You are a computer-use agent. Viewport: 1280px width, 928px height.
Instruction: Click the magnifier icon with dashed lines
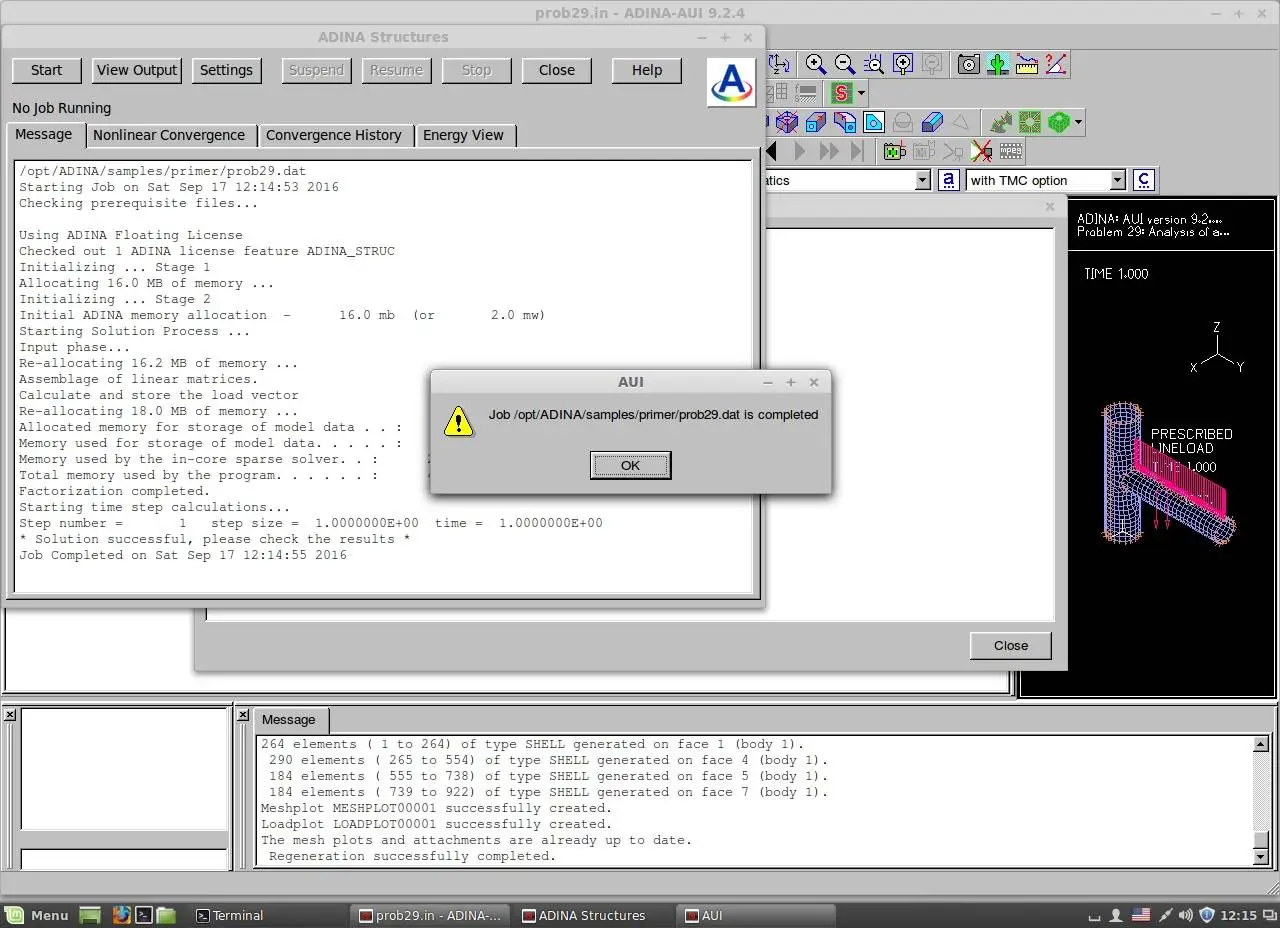(874, 64)
